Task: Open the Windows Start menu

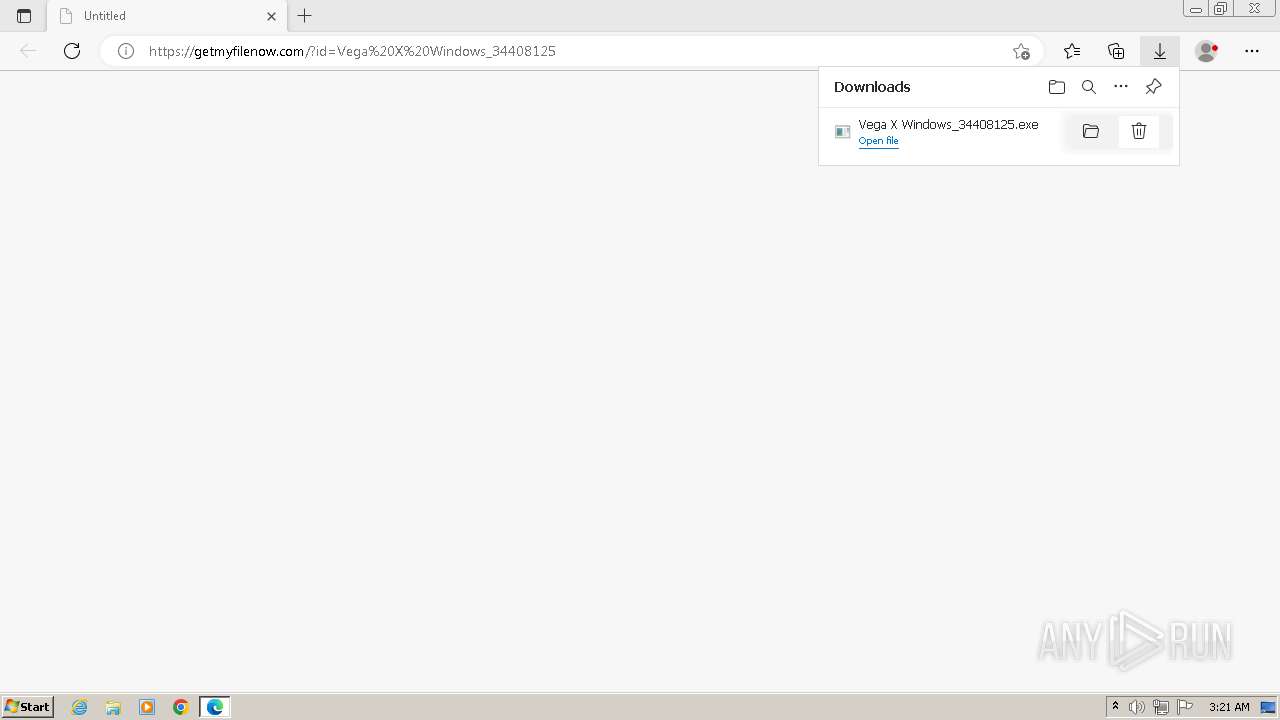Action: tap(27, 707)
